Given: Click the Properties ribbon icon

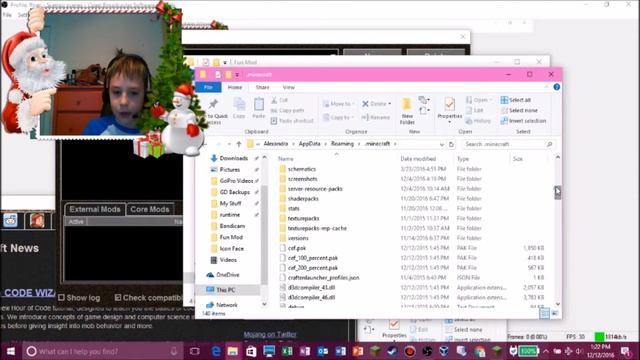Looking at the screenshot, I should click(x=449, y=109).
